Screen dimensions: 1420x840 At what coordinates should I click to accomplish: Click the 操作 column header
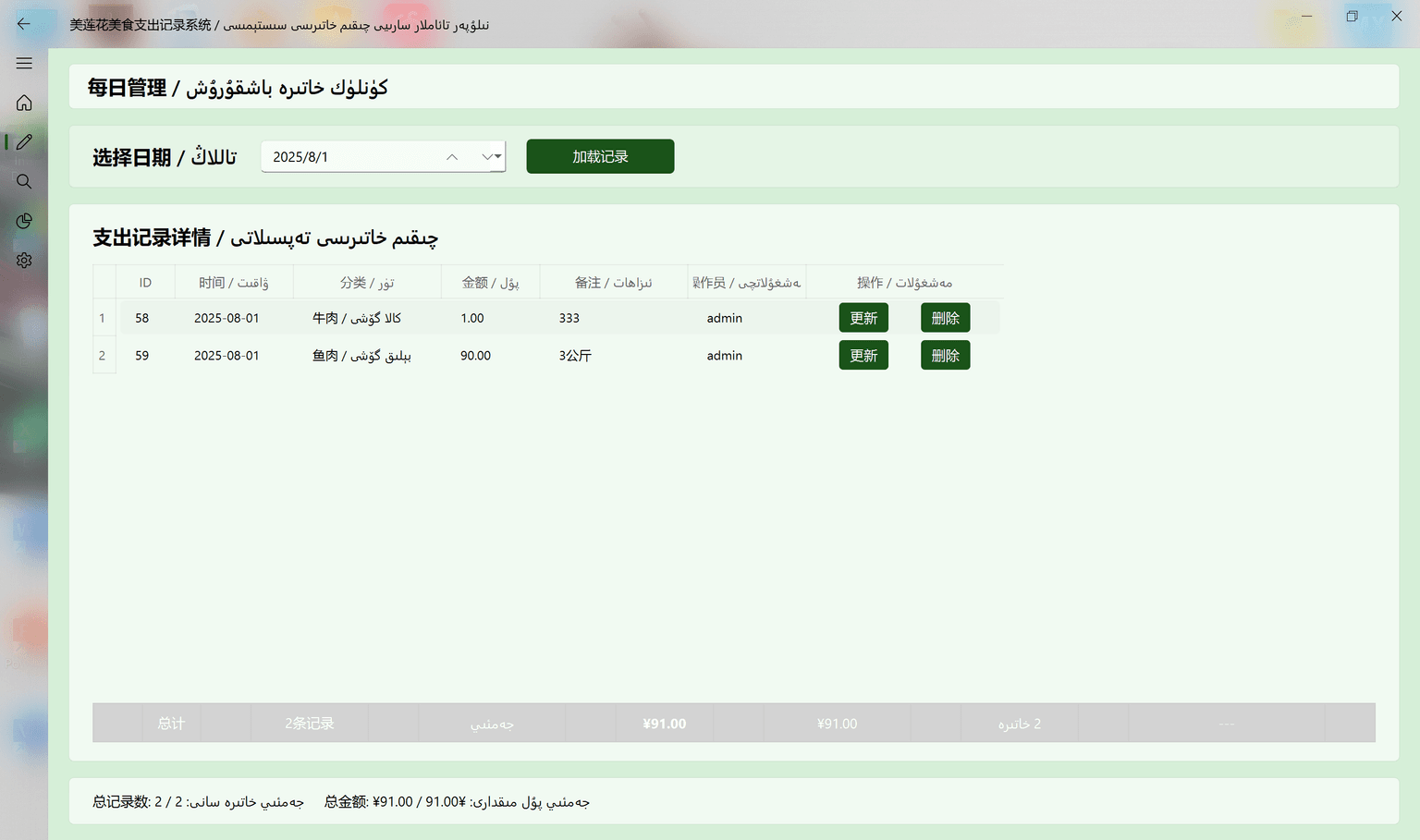tap(904, 282)
